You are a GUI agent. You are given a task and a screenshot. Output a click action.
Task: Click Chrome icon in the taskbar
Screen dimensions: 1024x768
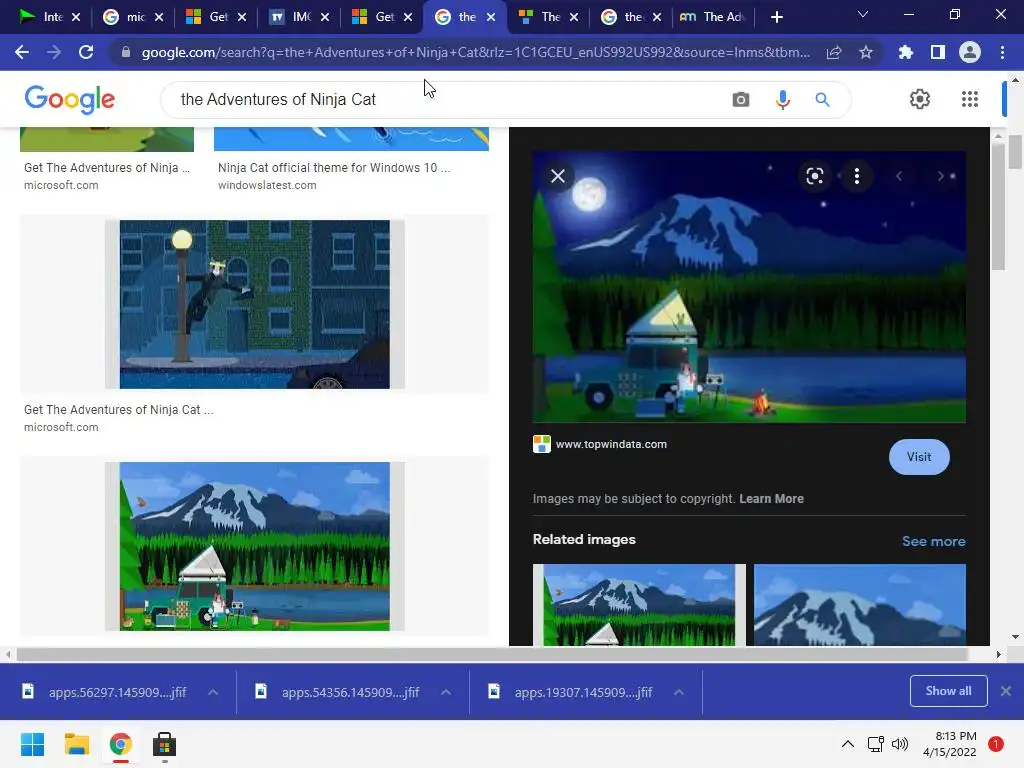[x=120, y=744]
